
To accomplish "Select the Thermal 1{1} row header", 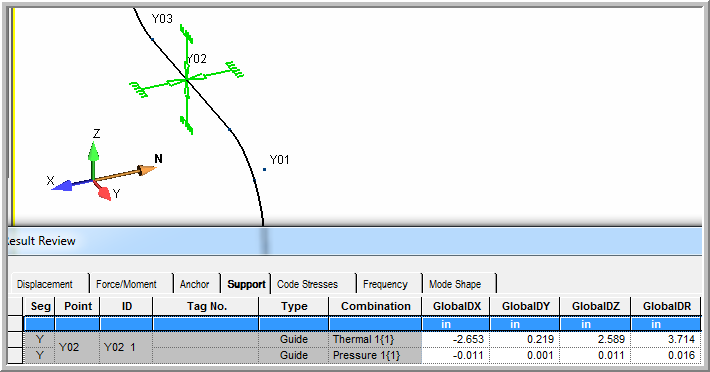I will point(15,339).
